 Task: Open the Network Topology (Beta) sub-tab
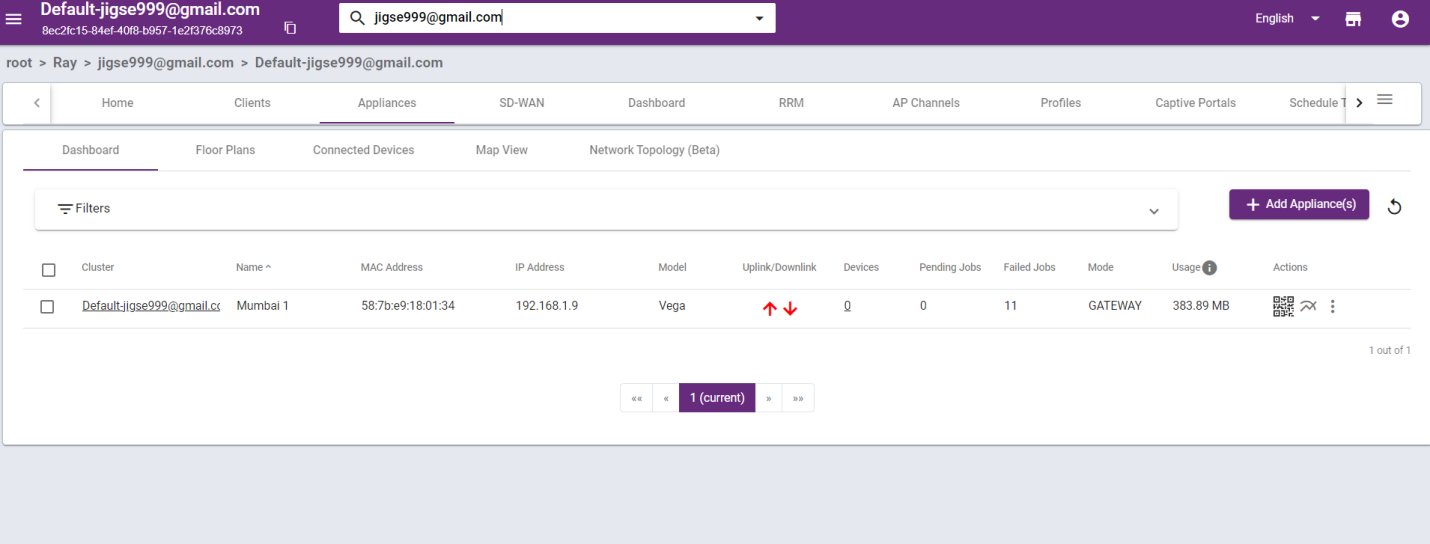(x=654, y=150)
